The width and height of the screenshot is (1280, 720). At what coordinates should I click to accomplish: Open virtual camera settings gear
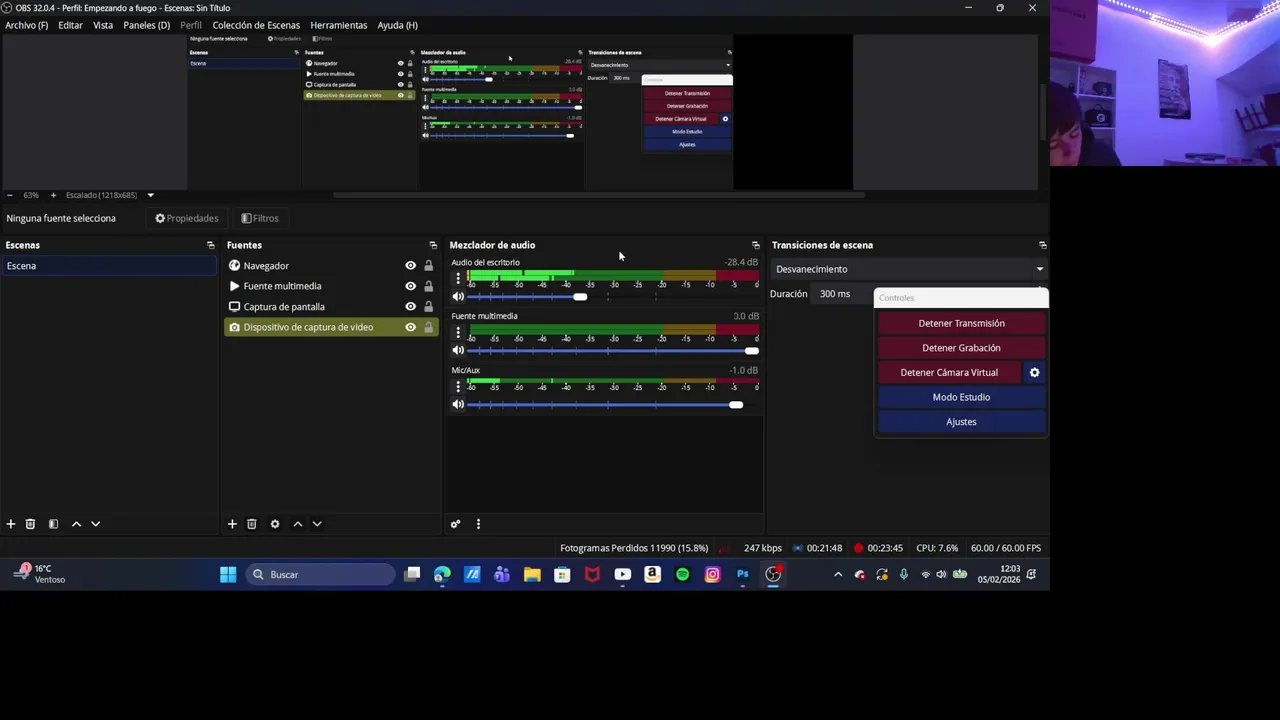pos(1035,373)
